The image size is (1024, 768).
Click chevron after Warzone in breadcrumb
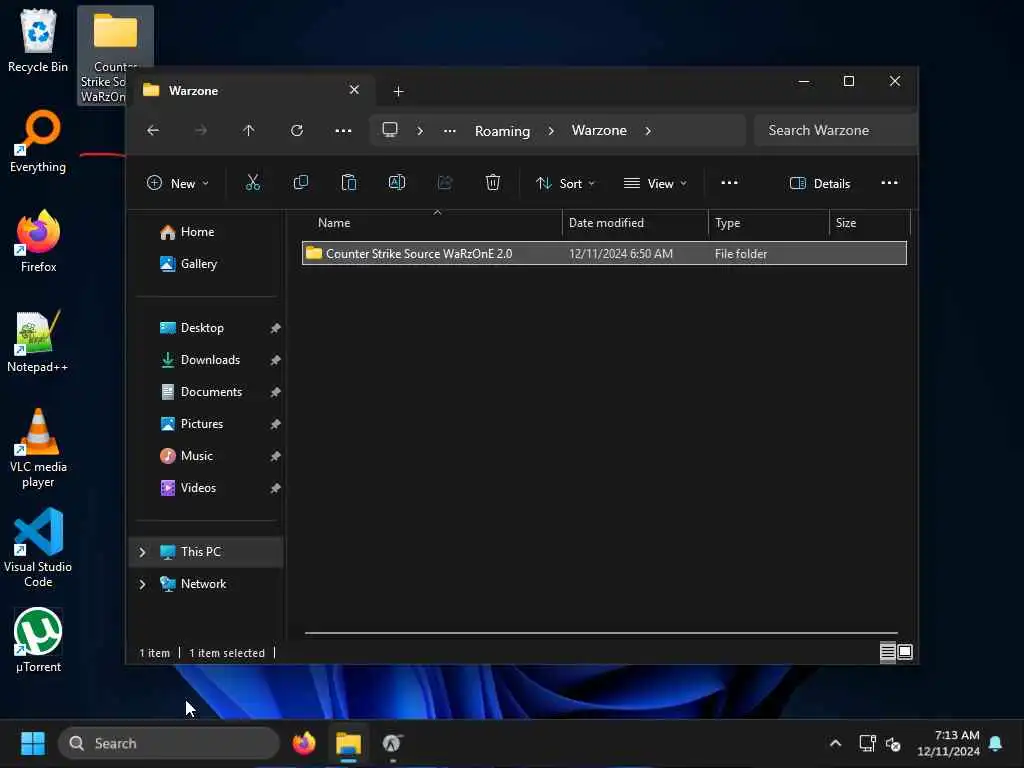click(648, 131)
